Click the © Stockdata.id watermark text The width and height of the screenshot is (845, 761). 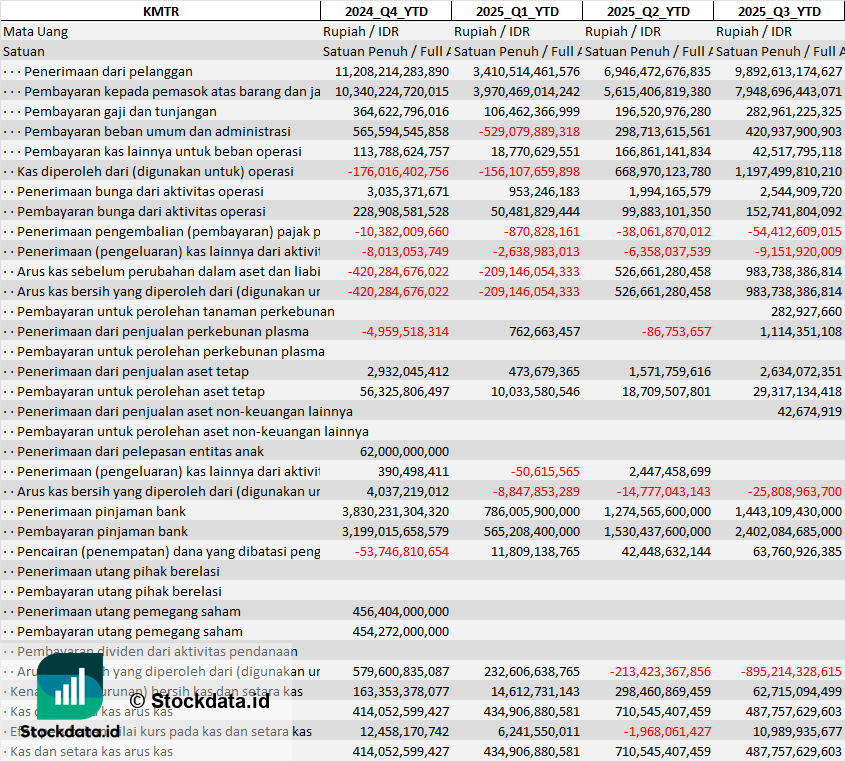(x=199, y=700)
